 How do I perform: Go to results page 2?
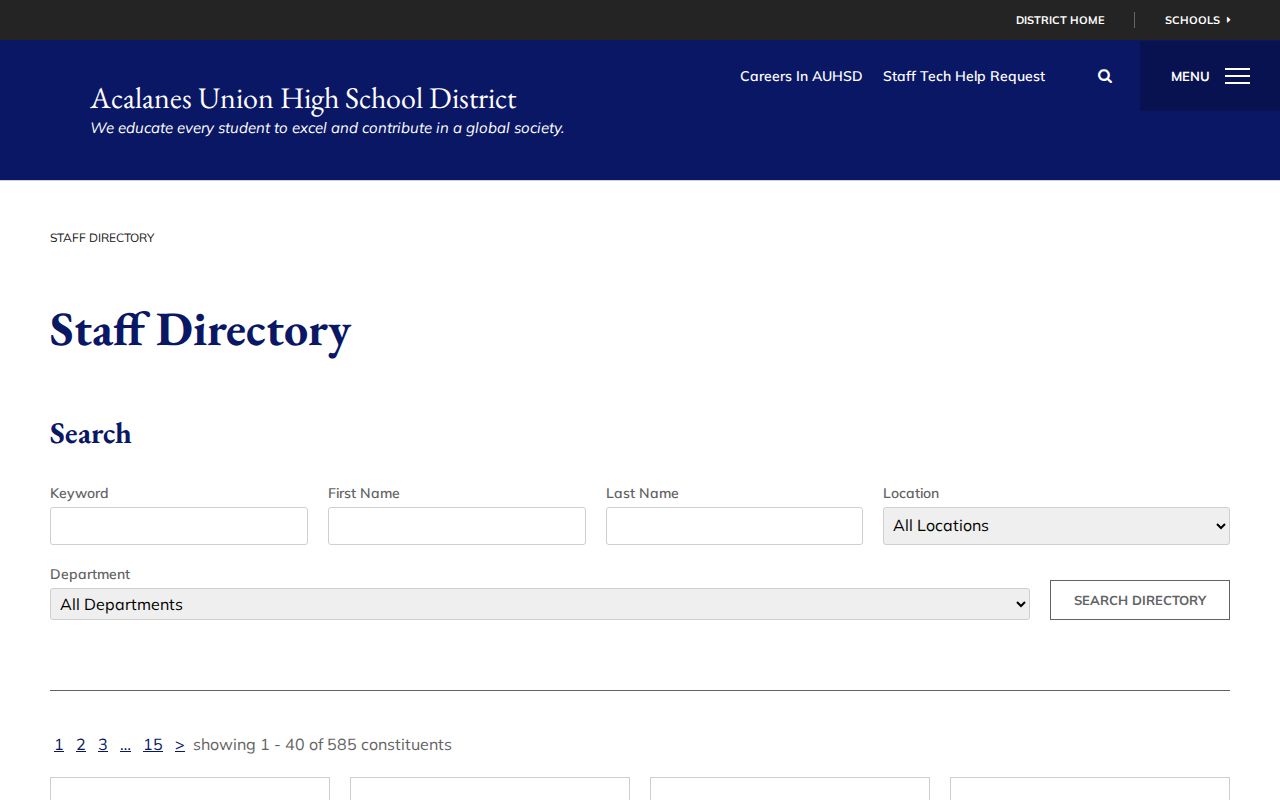(x=81, y=745)
